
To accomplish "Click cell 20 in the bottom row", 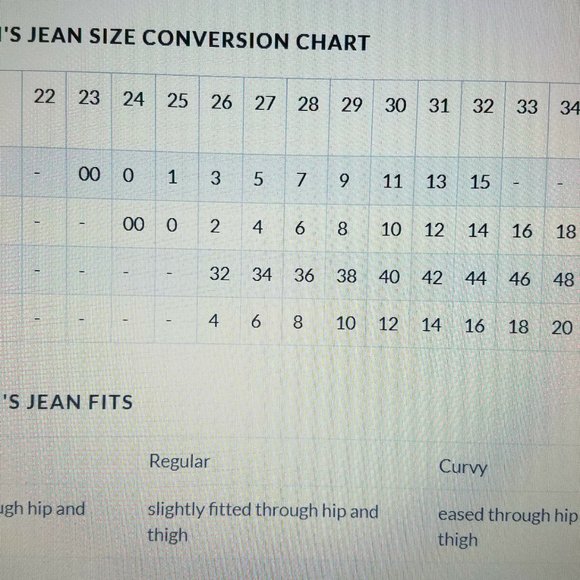I will point(562,328).
